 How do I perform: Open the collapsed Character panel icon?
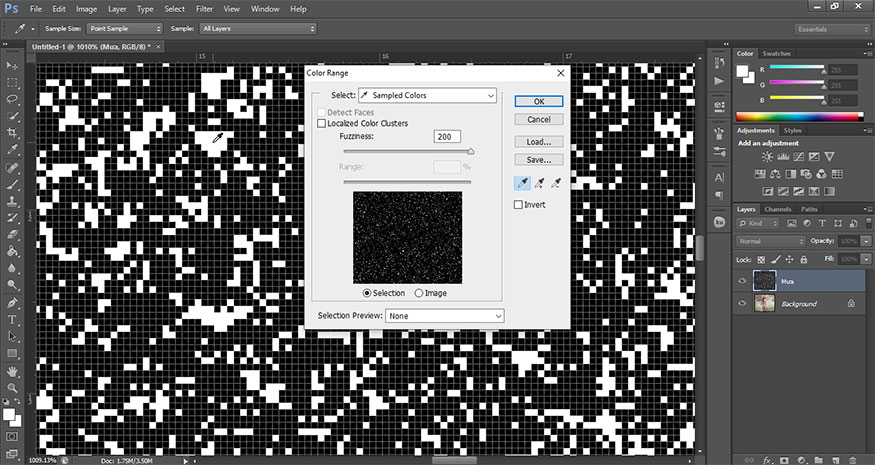719,178
